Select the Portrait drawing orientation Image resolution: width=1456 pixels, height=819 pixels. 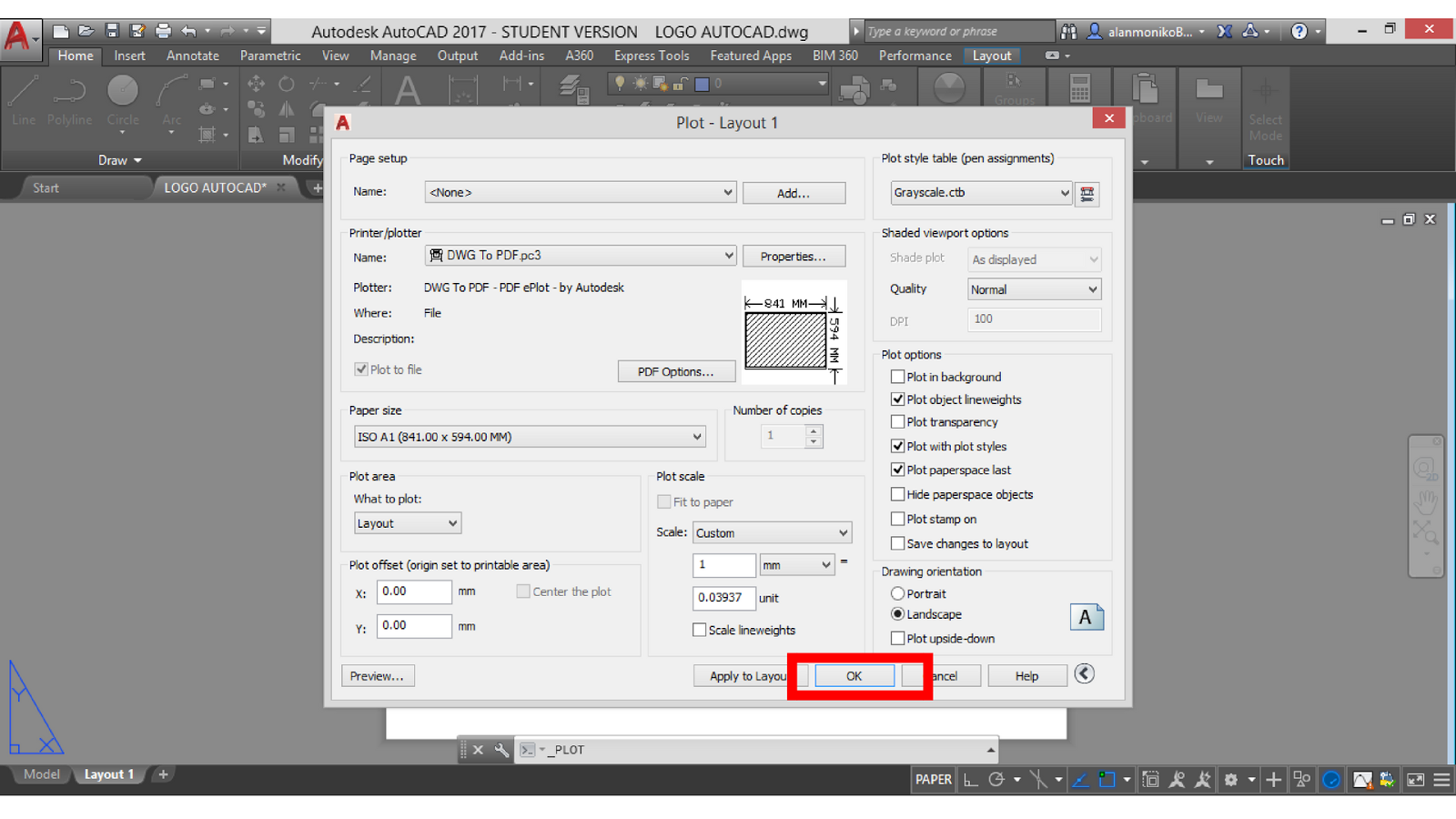[898, 593]
